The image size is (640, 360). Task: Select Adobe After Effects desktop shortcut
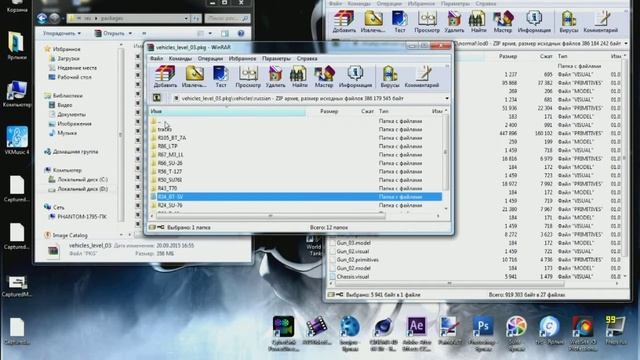coord(416,333)
